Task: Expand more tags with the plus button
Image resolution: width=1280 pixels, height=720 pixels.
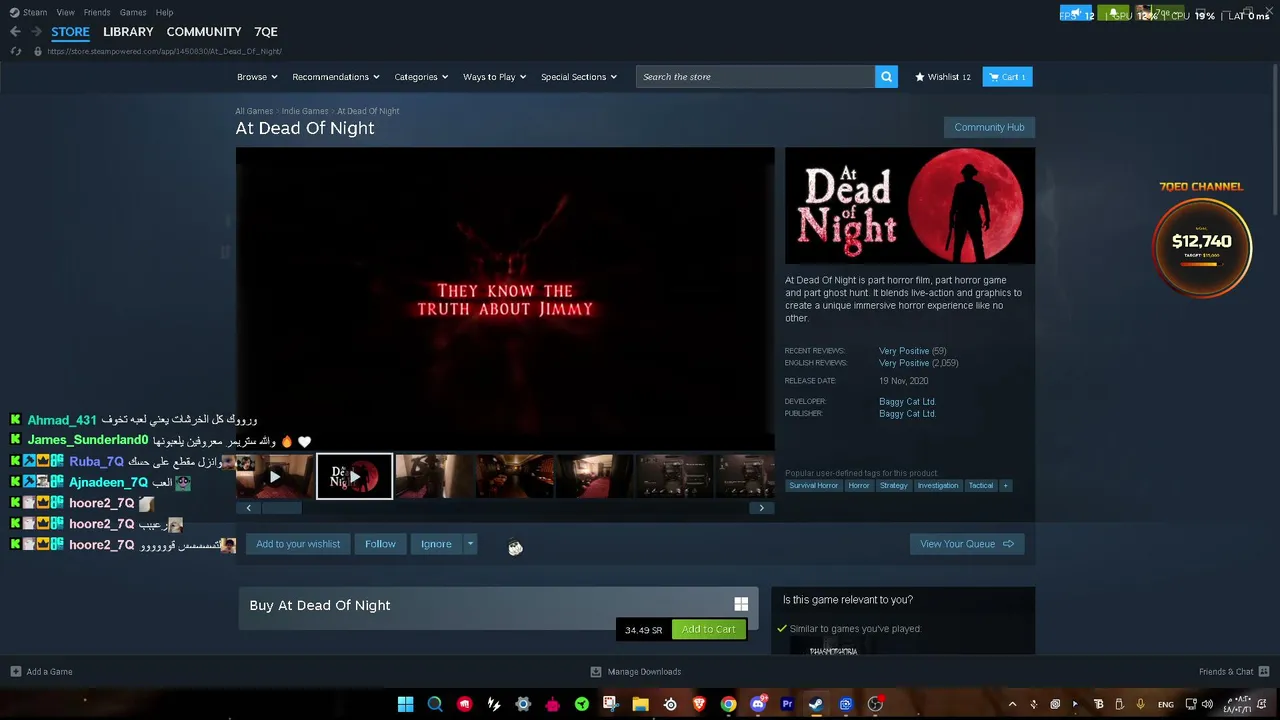Action: pos(1005,486)
